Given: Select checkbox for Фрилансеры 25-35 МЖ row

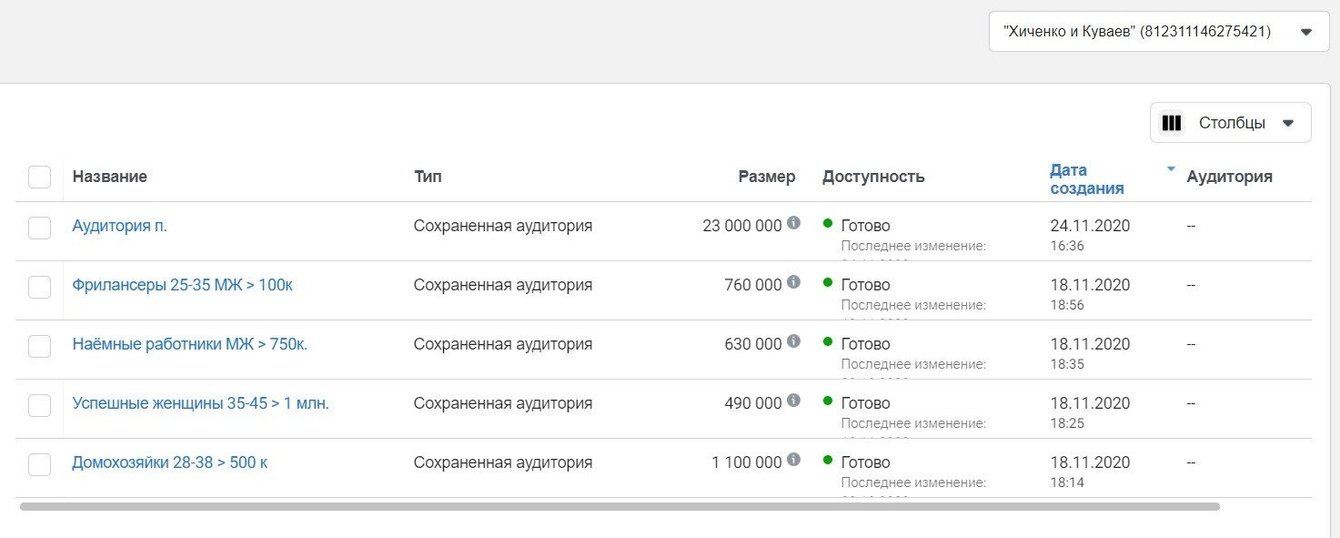Looking at the screenshot, I should coord(39,287).
